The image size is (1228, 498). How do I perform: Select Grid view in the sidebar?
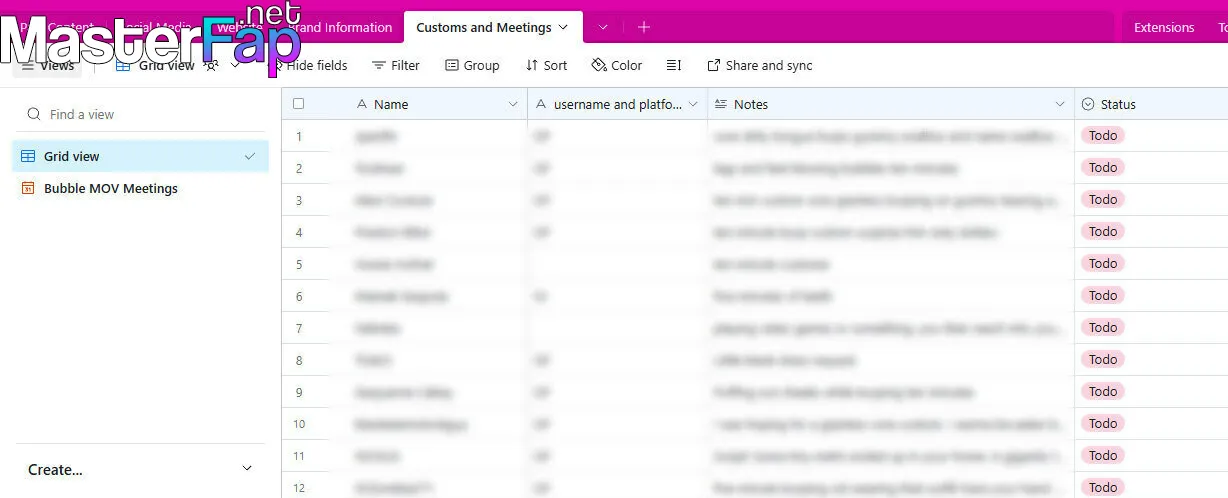click(x=139, y=156)
